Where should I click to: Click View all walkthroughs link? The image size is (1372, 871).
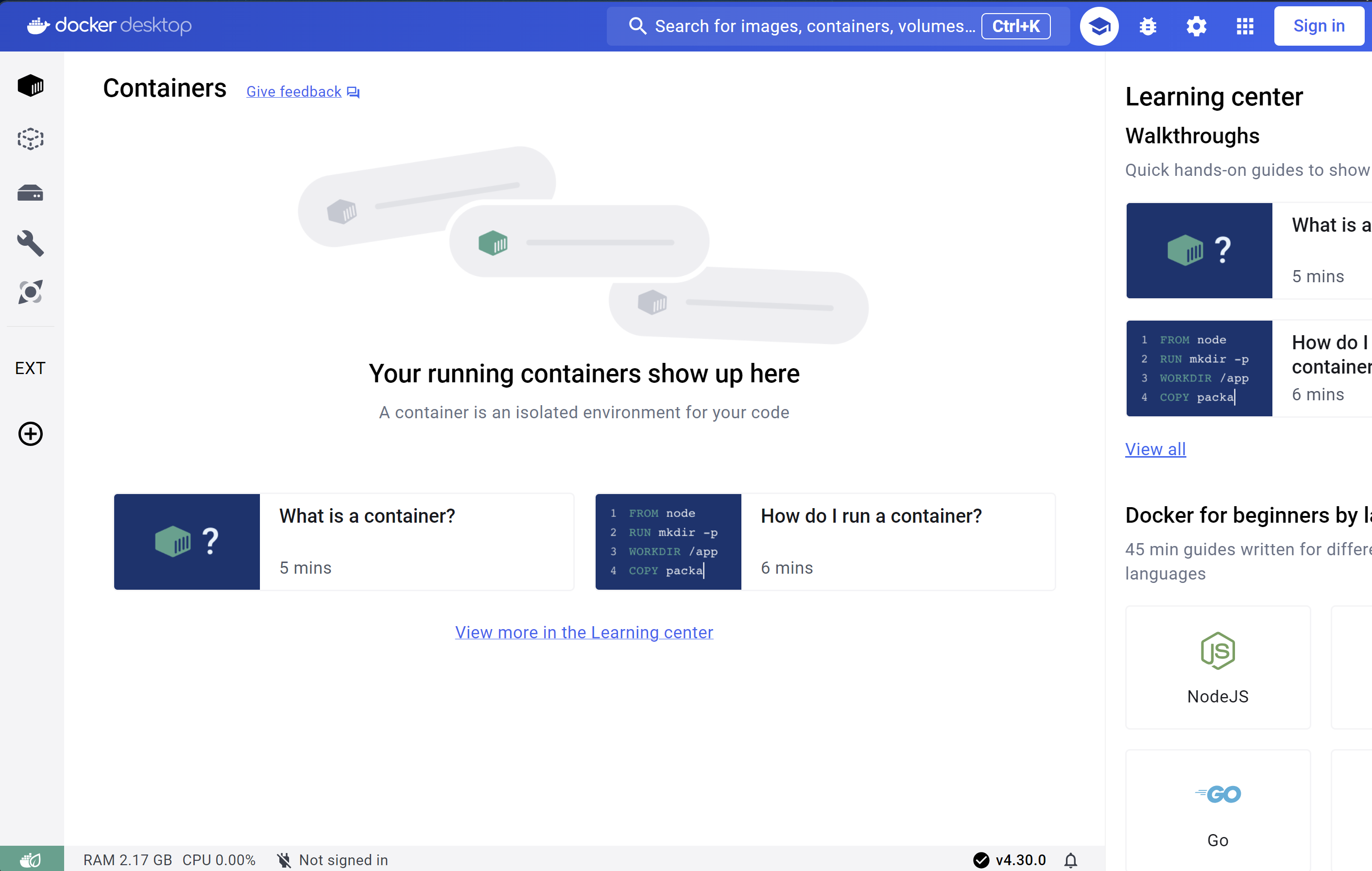(x=1155, y=449)
